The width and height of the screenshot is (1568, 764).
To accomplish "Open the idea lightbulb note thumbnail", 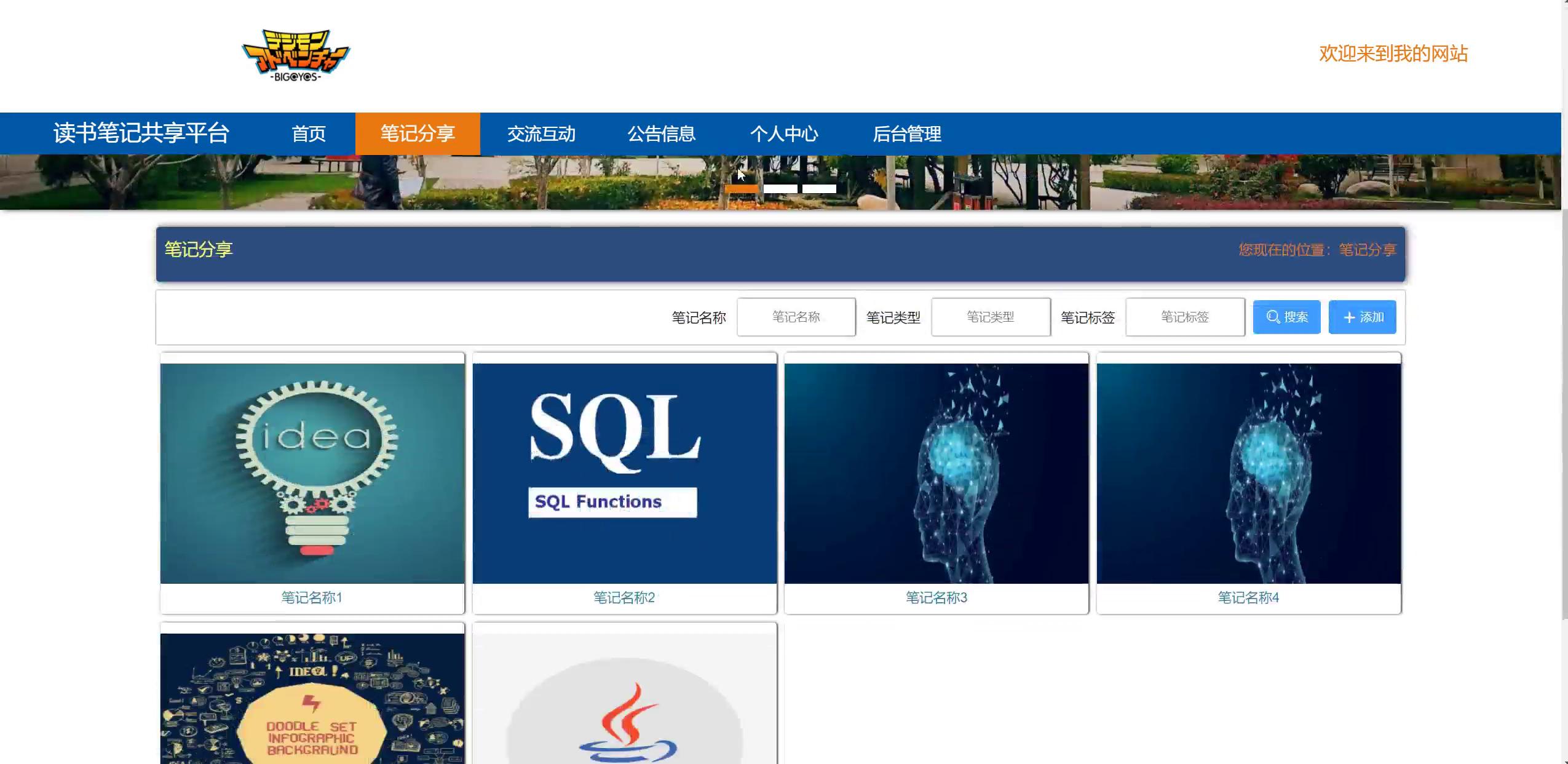I will (312, 472).
